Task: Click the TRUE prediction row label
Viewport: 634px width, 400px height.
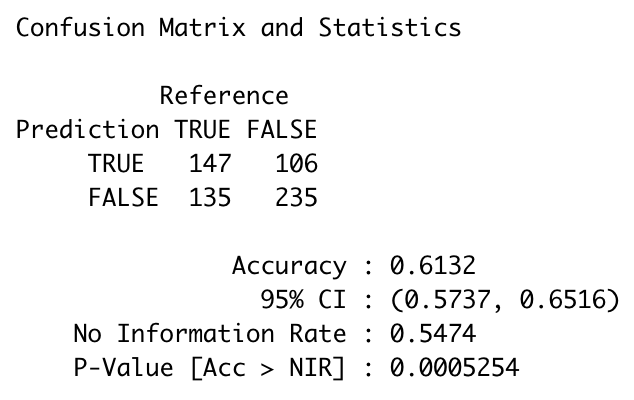Action: click(116, 163)
